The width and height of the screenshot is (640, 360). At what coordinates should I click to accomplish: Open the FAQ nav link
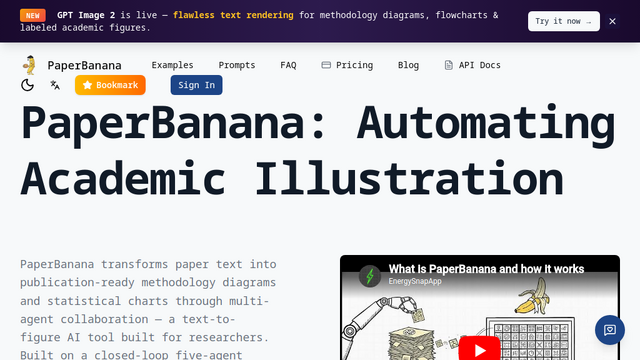pyautogui.click(x=288, y=65)
